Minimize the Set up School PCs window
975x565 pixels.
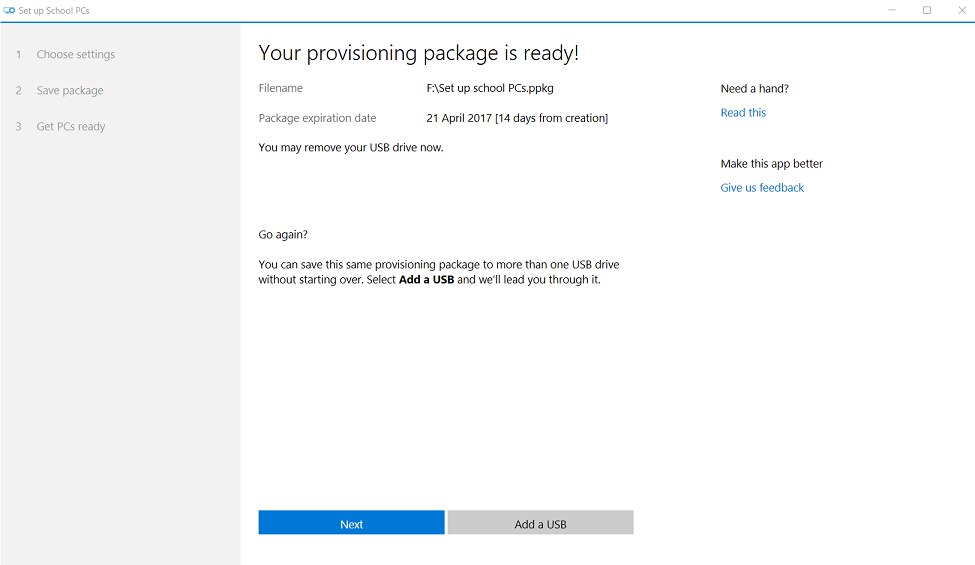click(892, 10)
